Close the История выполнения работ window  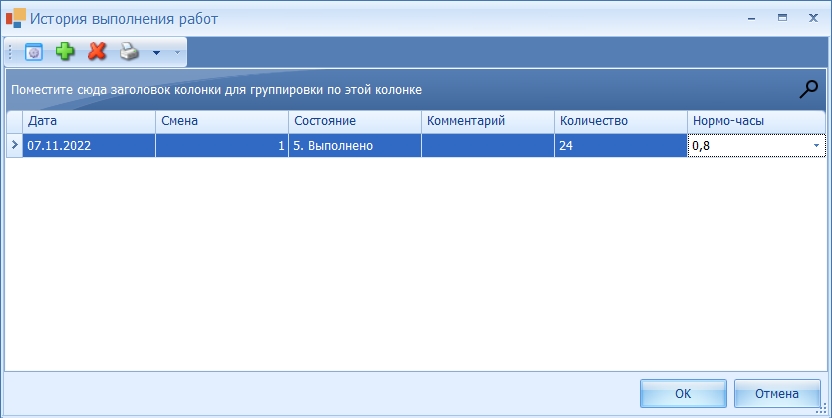click(813, 18)
